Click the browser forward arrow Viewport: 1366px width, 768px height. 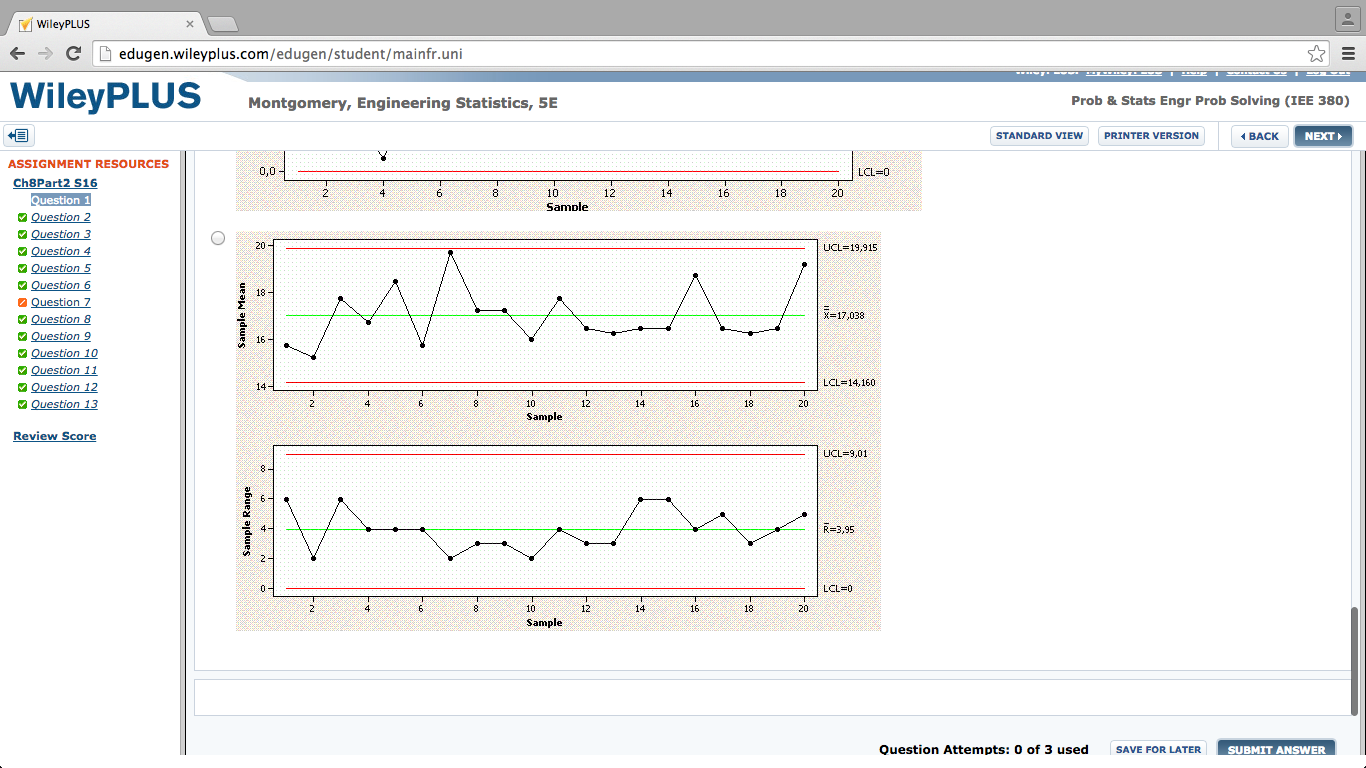tap(45, 54)
